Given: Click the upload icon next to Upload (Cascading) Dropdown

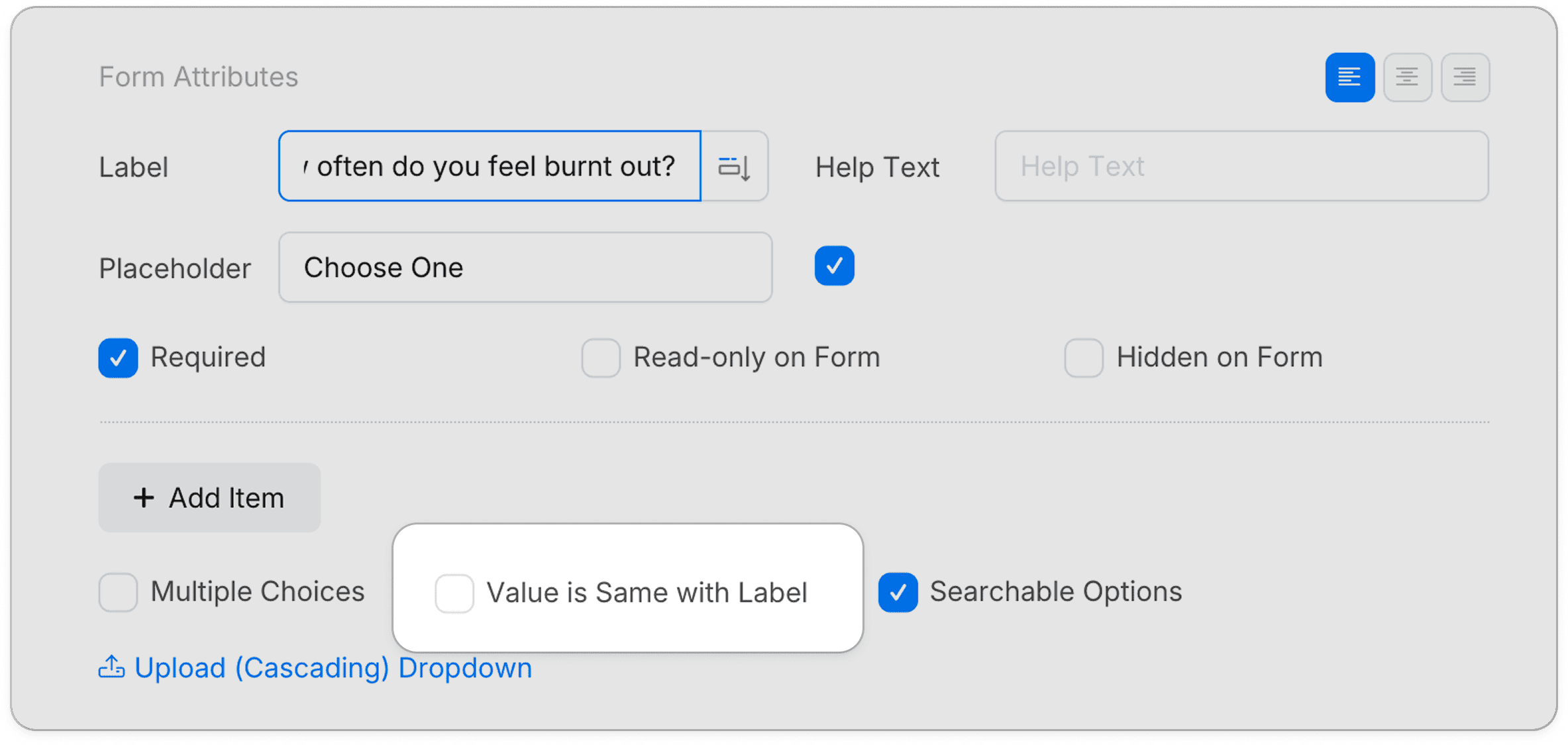Looking at the screenshot, I should [x=111, y=668].
